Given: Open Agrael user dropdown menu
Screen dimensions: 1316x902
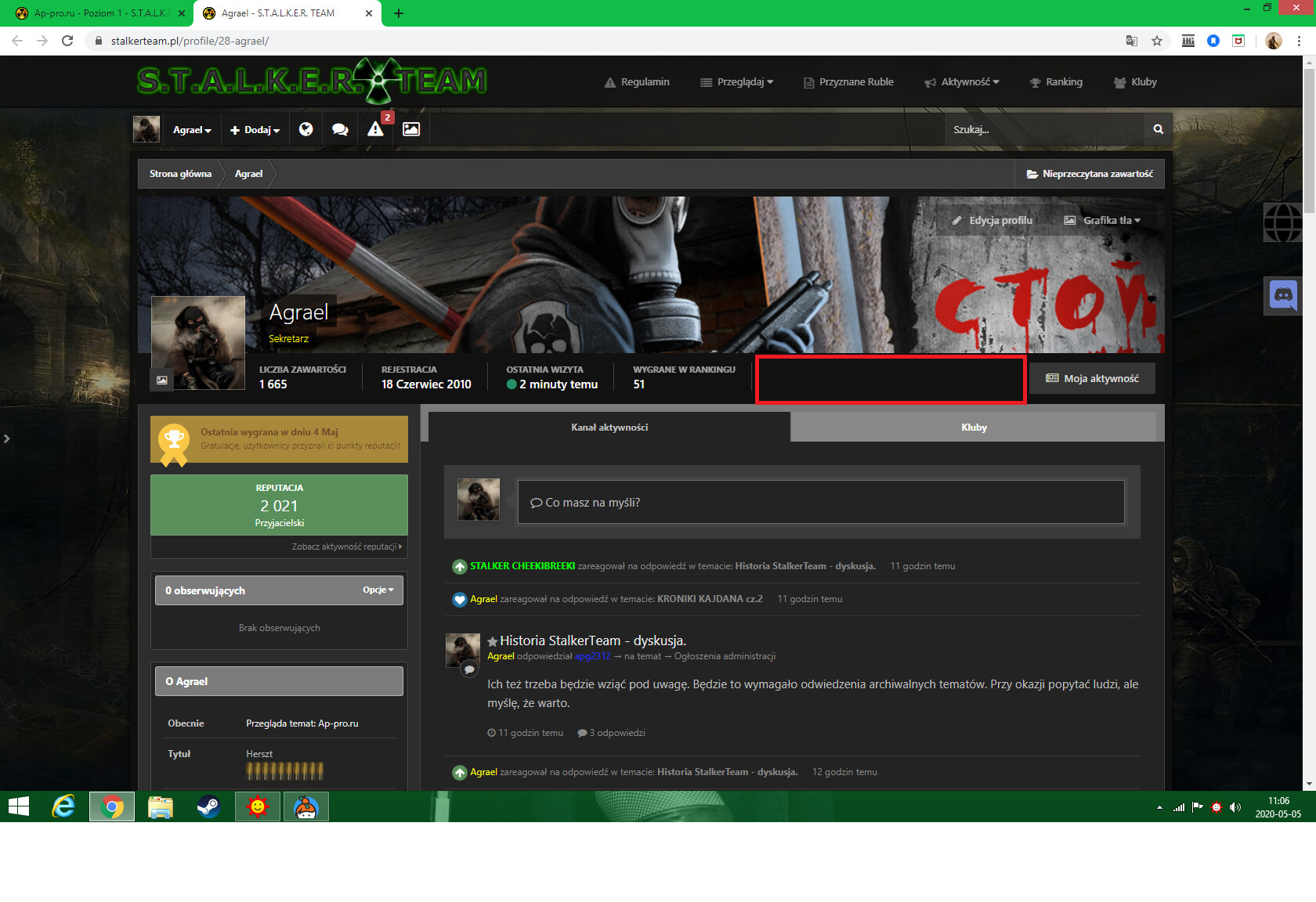Looking at the screenshot, I should pyautogui.click(x=192, y=130).
